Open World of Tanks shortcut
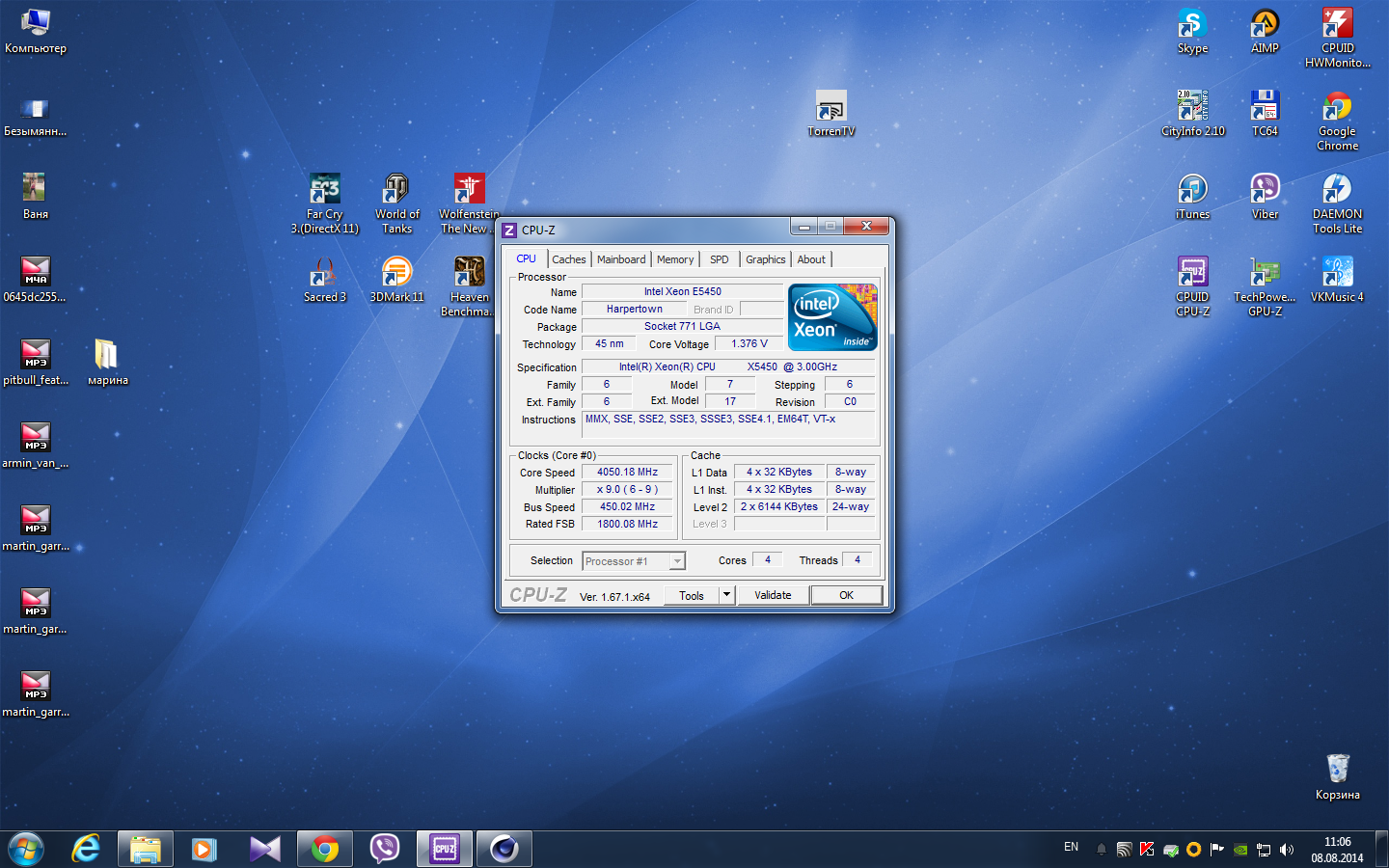Image resolution: width=1389 pixels, height=868 pixels. [x=396, y=190]
